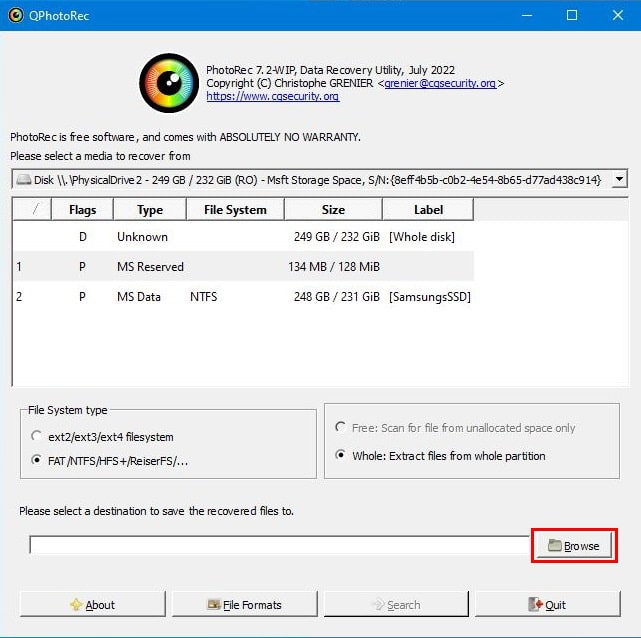The height and width of the screenshot is (638, 641).
Task: Click the QPhotoRec title bar icon
Action: click(x=16, y=16)
